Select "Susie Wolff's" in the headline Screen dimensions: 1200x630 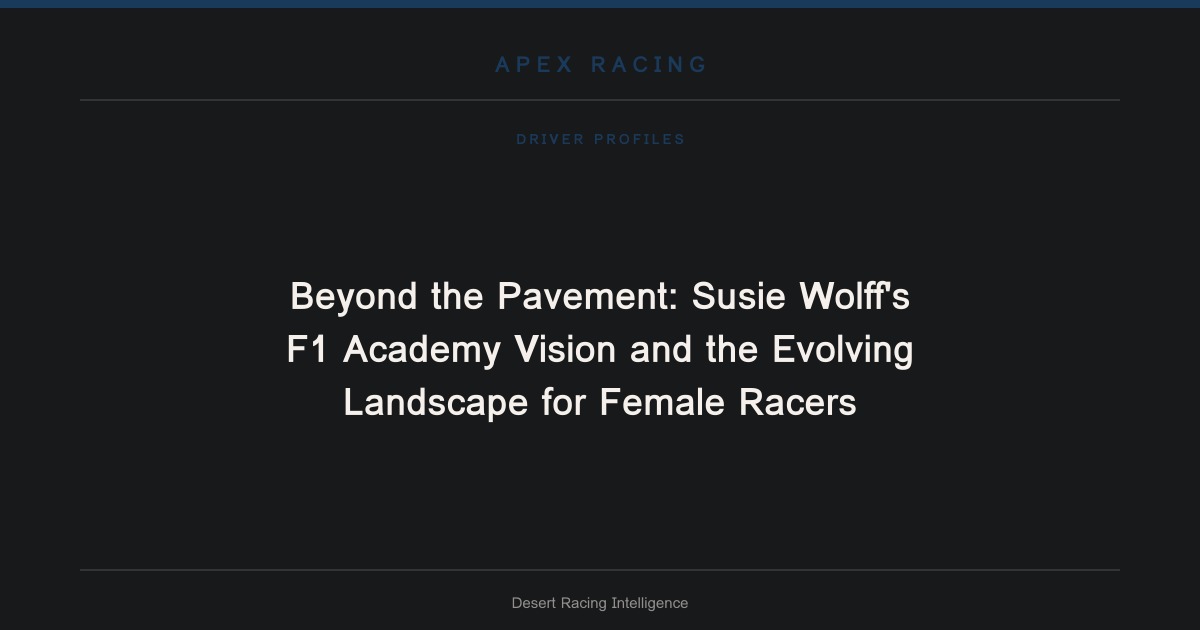tap(800, 297)
